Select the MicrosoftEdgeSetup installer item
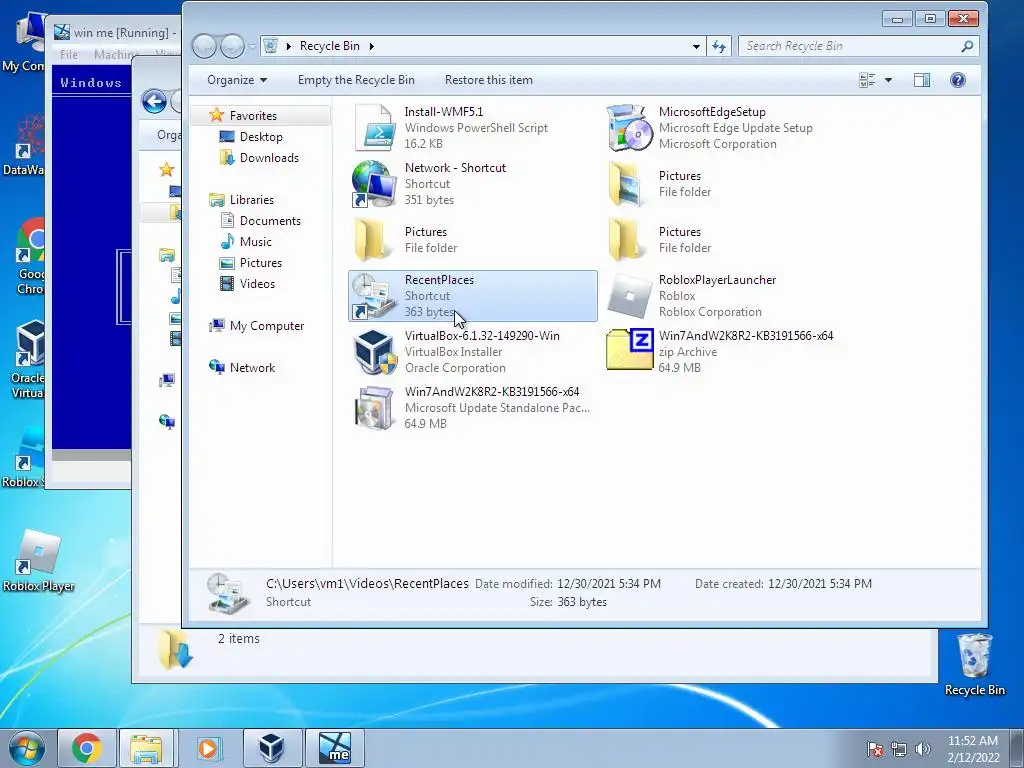 [x=726, y=128]
